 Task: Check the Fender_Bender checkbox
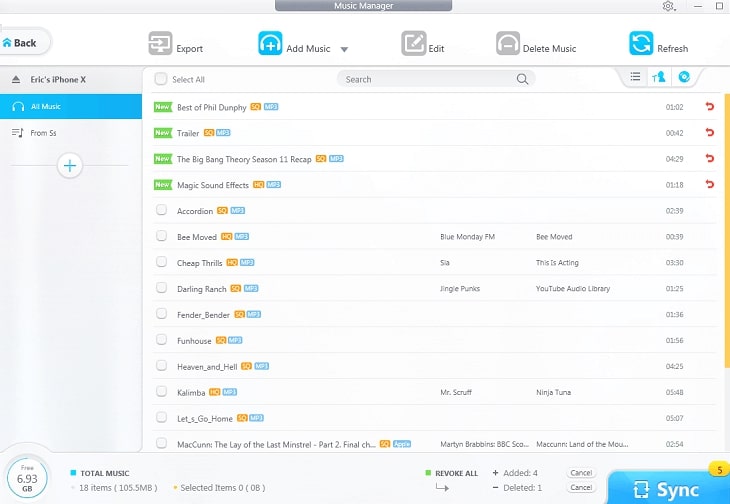tap(162, 314)
